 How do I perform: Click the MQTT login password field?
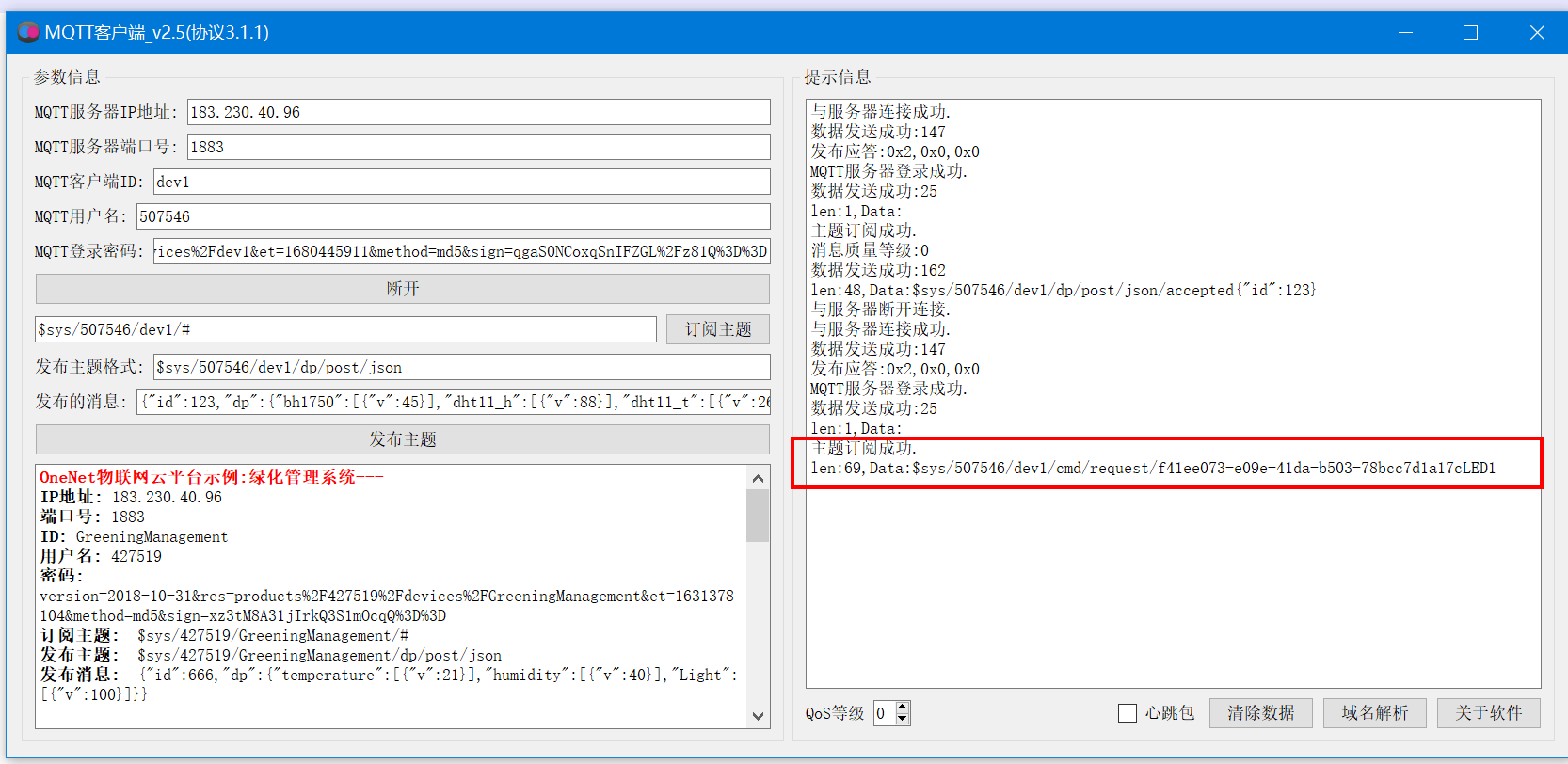(461, 251)
